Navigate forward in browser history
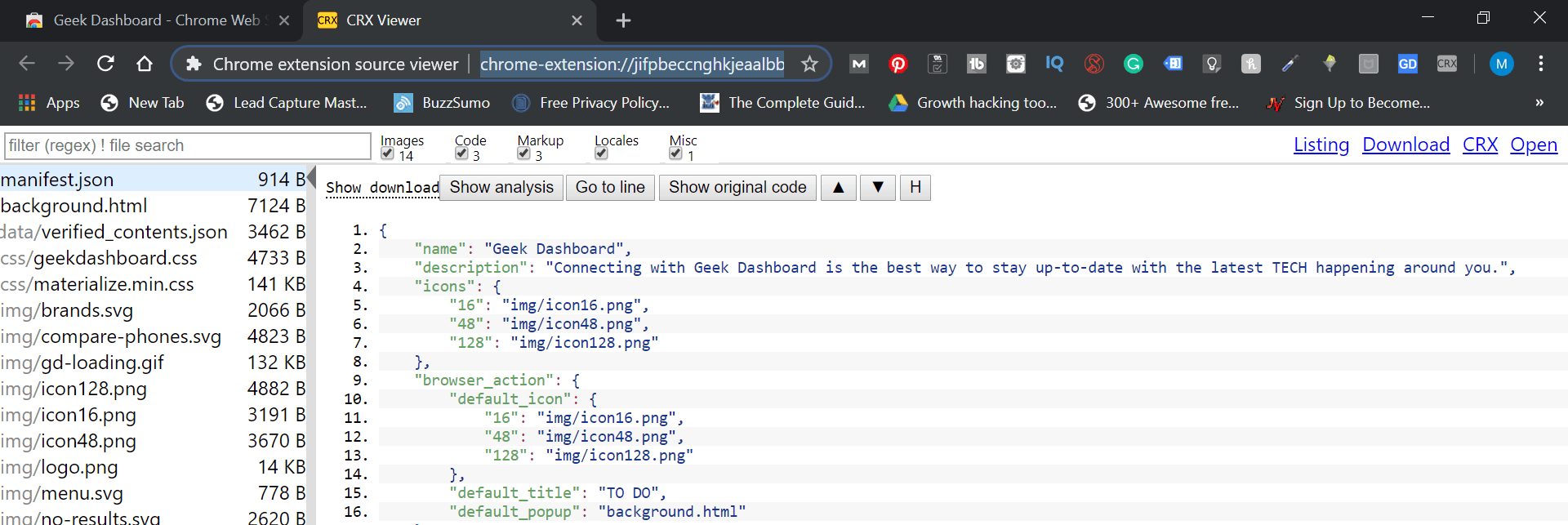The height and width of the screenshot is (525, 1568). (x=66, y=64)
